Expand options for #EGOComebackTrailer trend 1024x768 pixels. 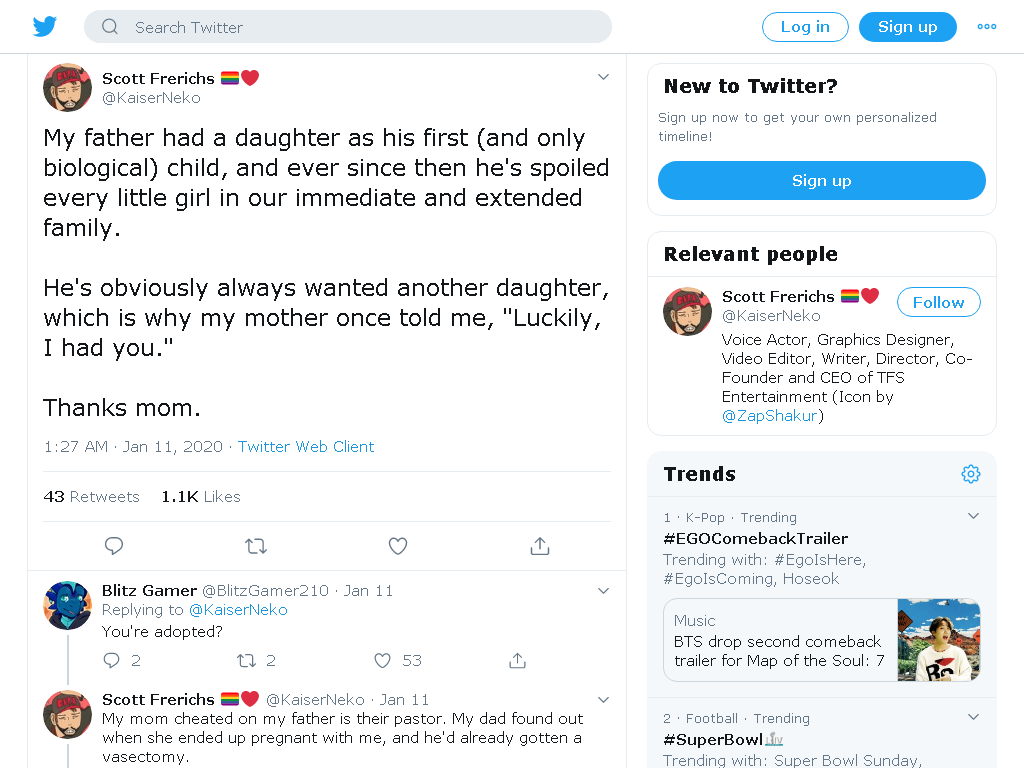(x=973, y=516)
